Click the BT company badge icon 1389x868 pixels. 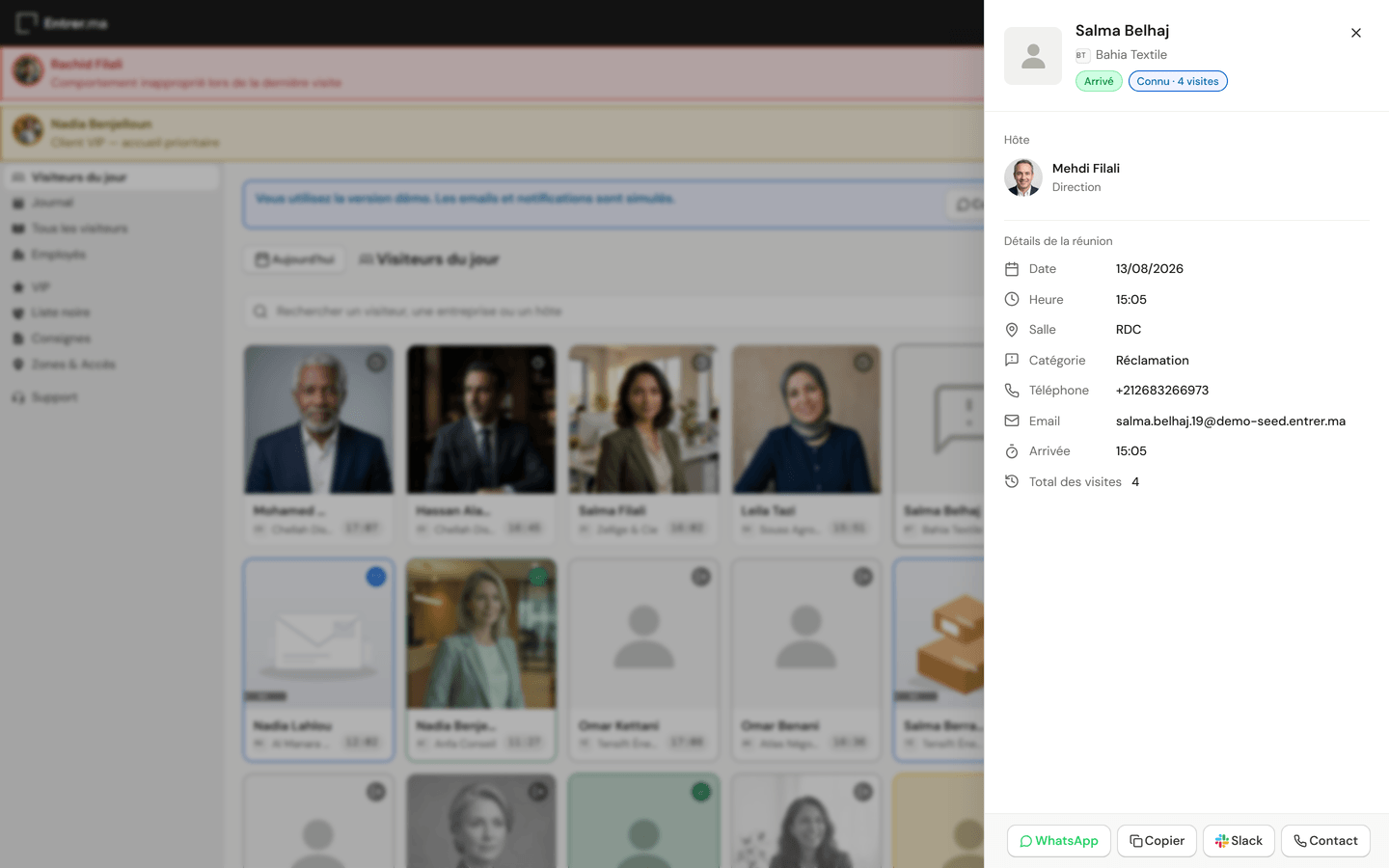(x=1082, y=55)
